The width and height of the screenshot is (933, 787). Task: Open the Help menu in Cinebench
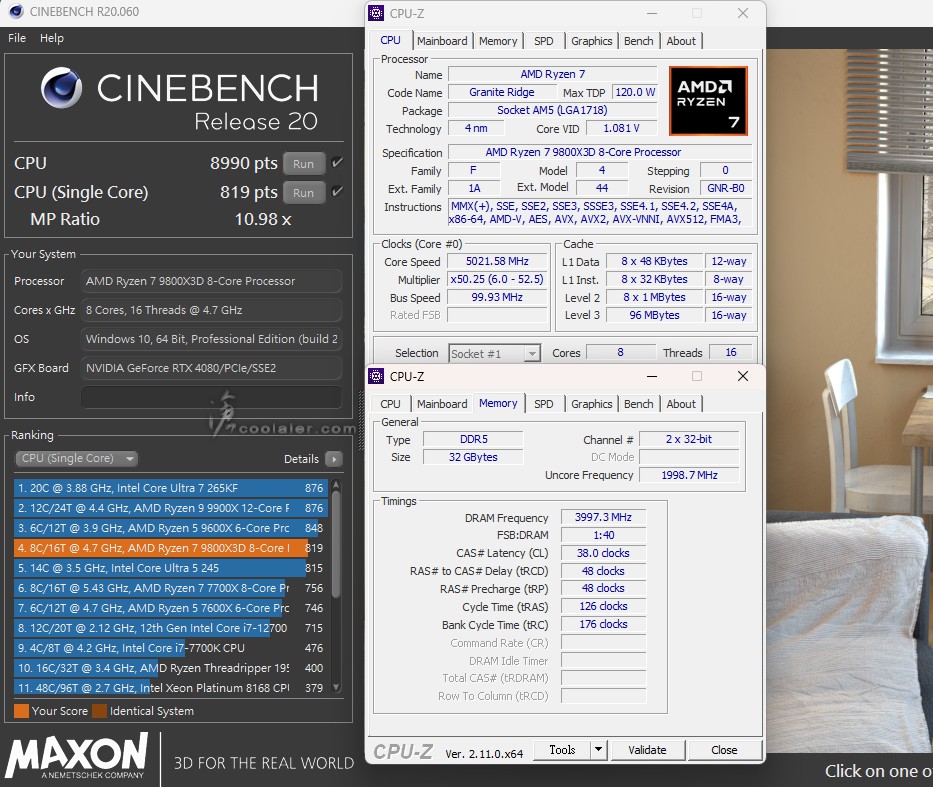tap(52, 38)
